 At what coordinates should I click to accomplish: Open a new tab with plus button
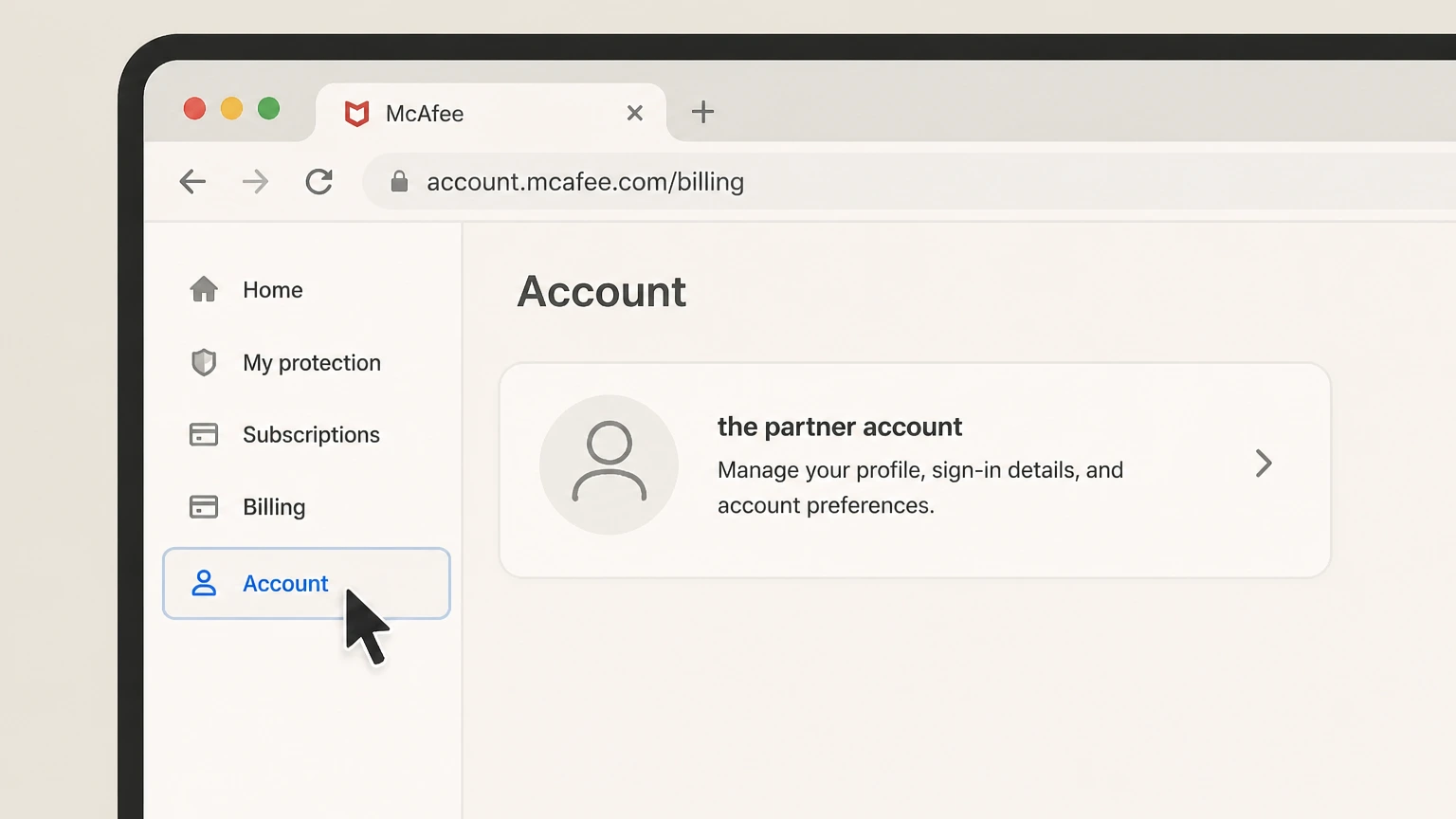702,112
